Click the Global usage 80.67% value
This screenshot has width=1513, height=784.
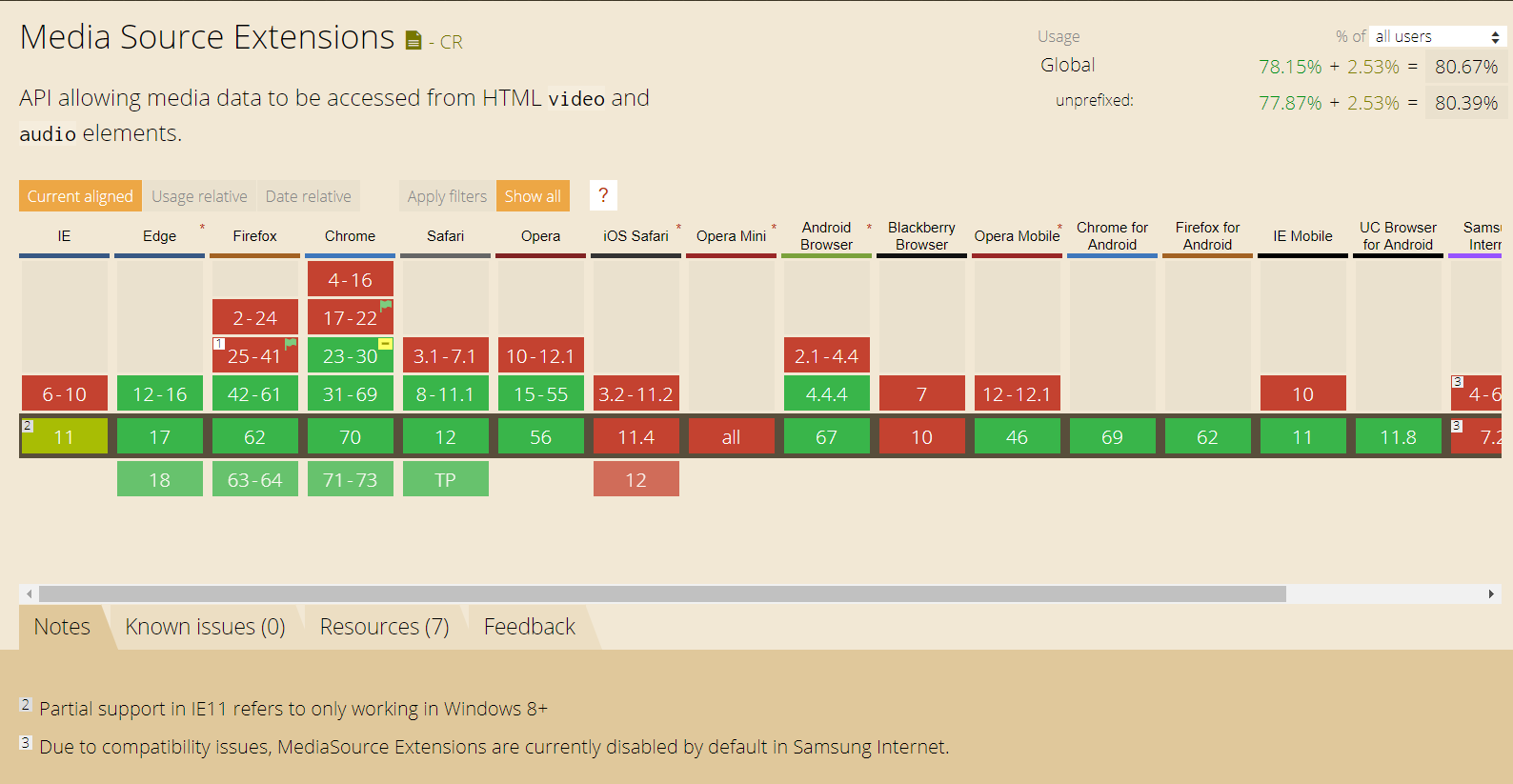pos(1466,67)
